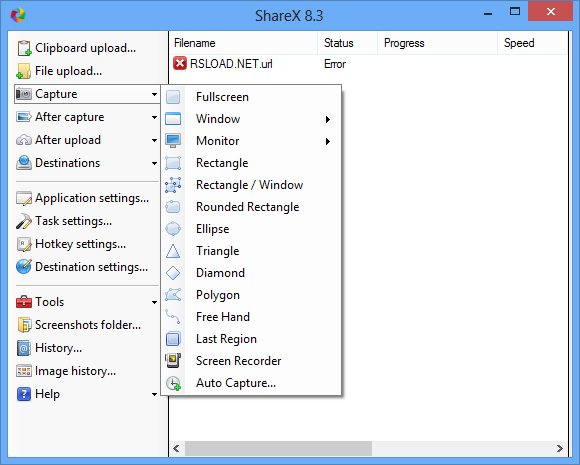Expand the Tools dropdown arrow
Image resolution: width=580 pixels, height=465 pixels.
154,302
